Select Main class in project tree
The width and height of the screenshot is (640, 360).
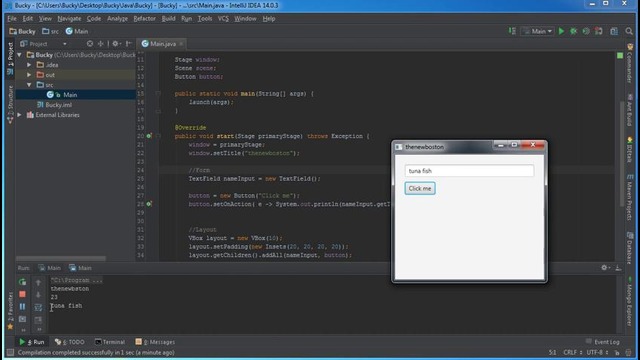(76, 95)
